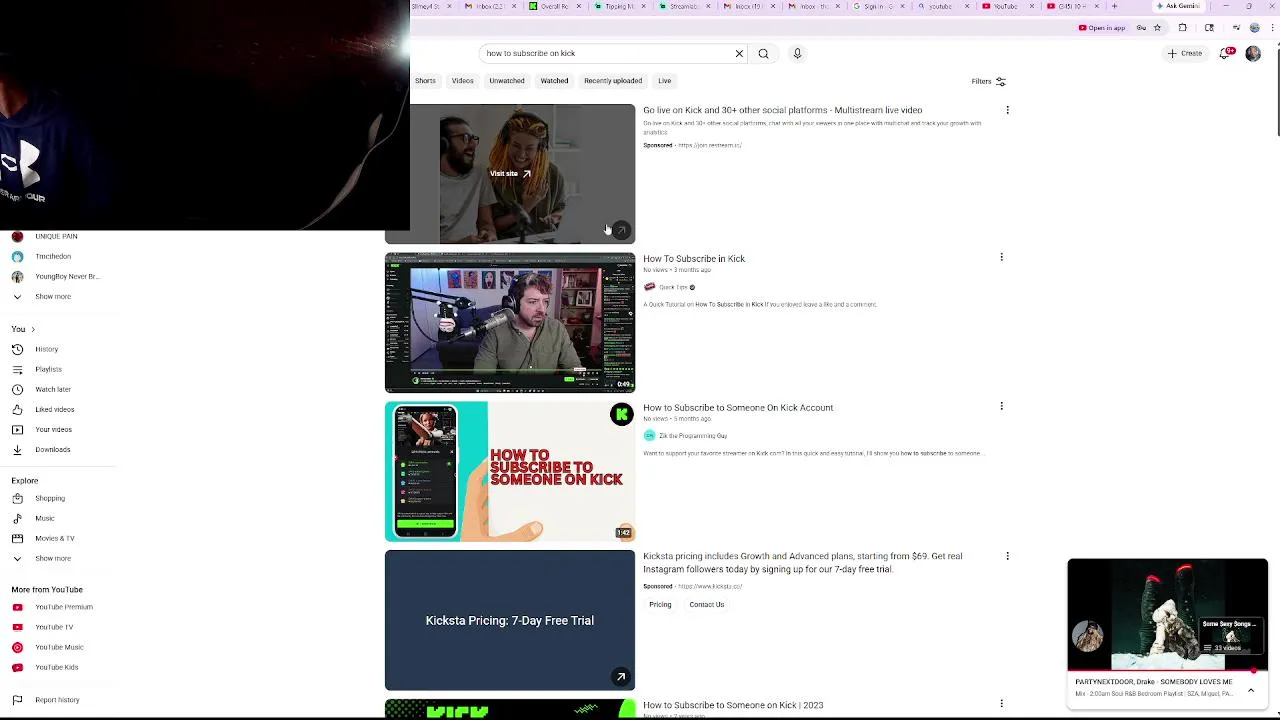Bookmark this page with the star icon
The height and width of the screenshot is (720, 1280).
(1157, 28)
